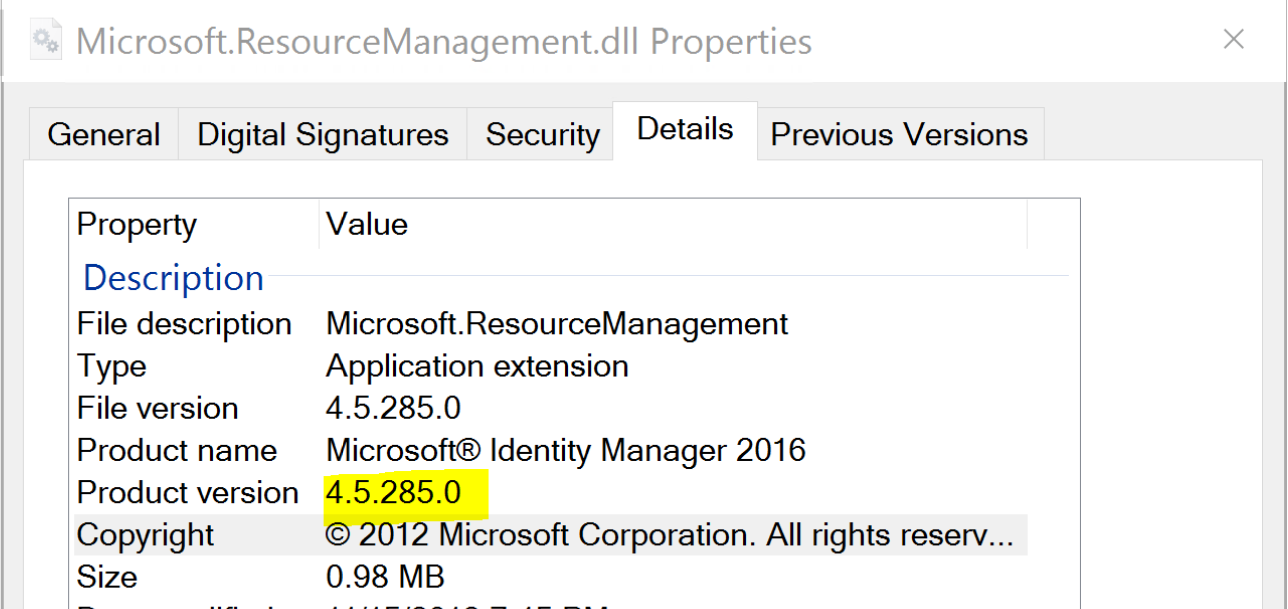
Task: Select the File description row
Action: point(184,323)
